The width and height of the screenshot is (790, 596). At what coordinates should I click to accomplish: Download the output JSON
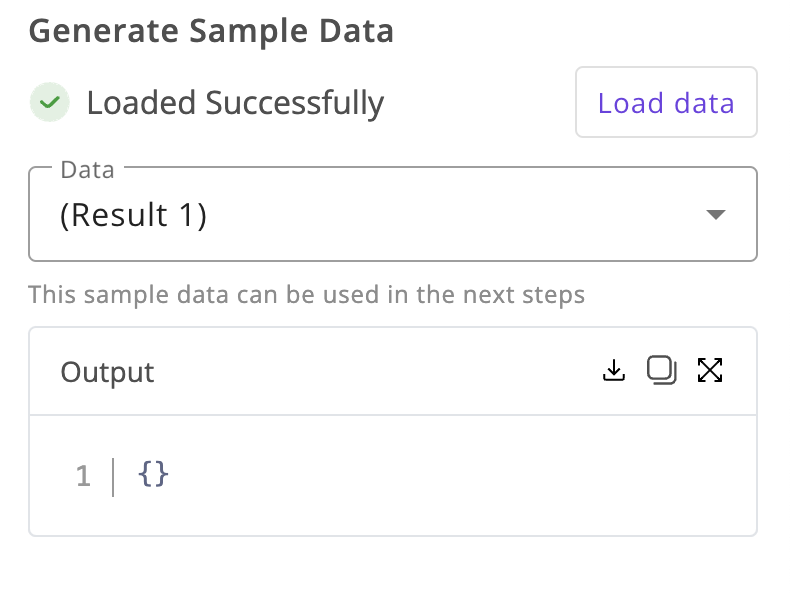(x=614, y=371)
